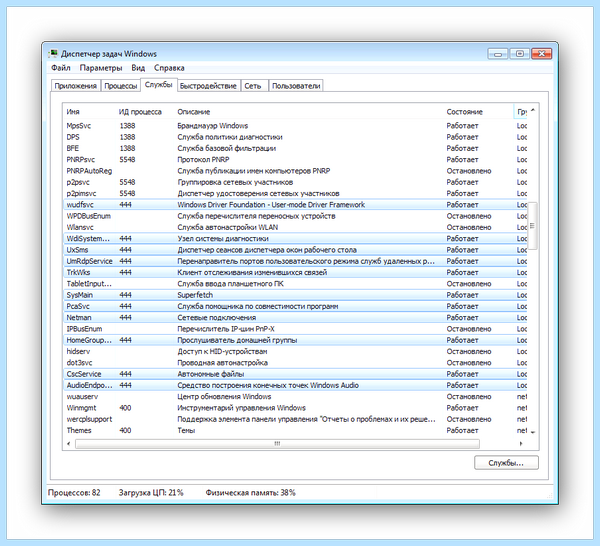Select the CscService service row

[295, 374]
